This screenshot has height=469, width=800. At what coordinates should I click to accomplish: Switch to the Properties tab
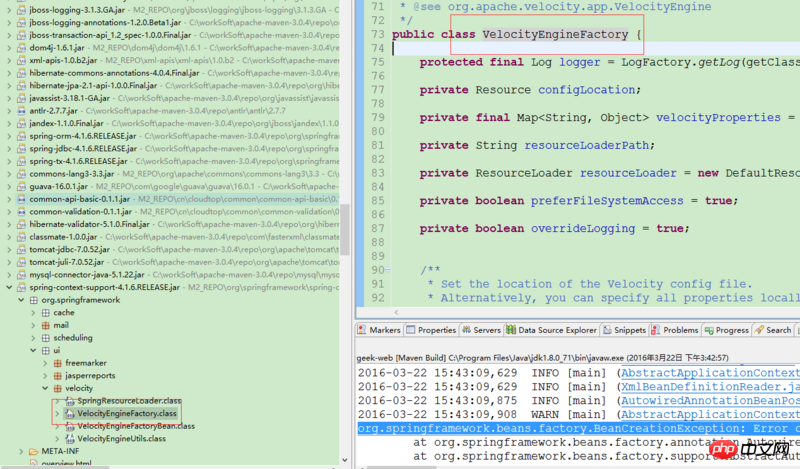[432, 330]
